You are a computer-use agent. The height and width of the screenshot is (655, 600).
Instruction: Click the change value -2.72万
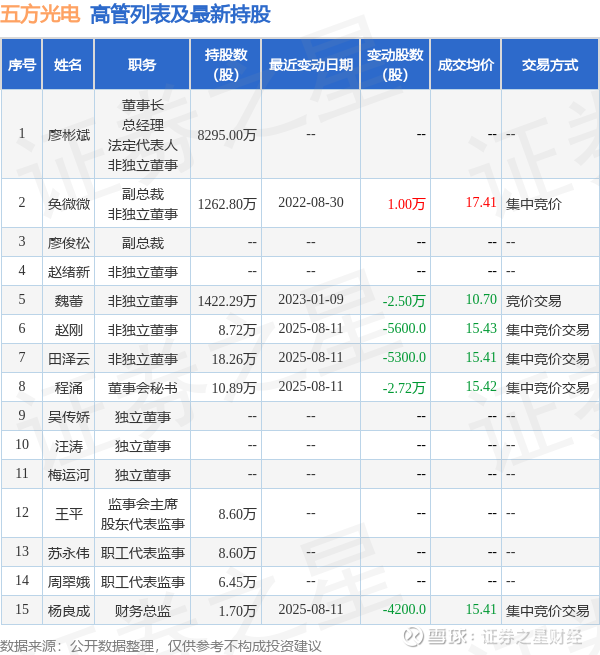tap(404, 388)
